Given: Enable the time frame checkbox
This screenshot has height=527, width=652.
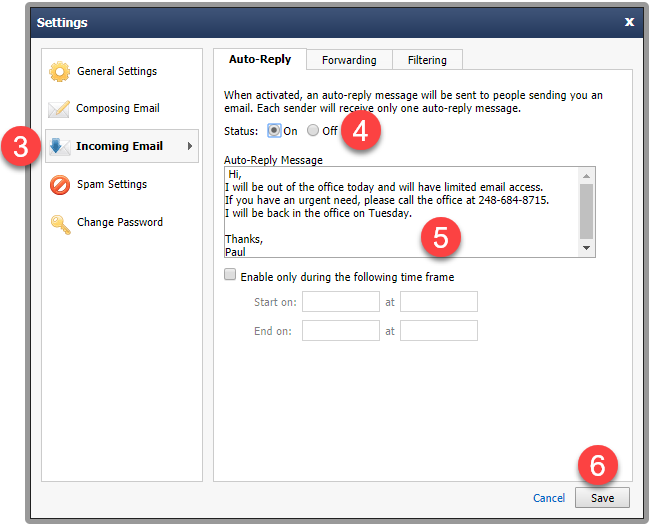Looking at the screenshot, I should [230, 275].
